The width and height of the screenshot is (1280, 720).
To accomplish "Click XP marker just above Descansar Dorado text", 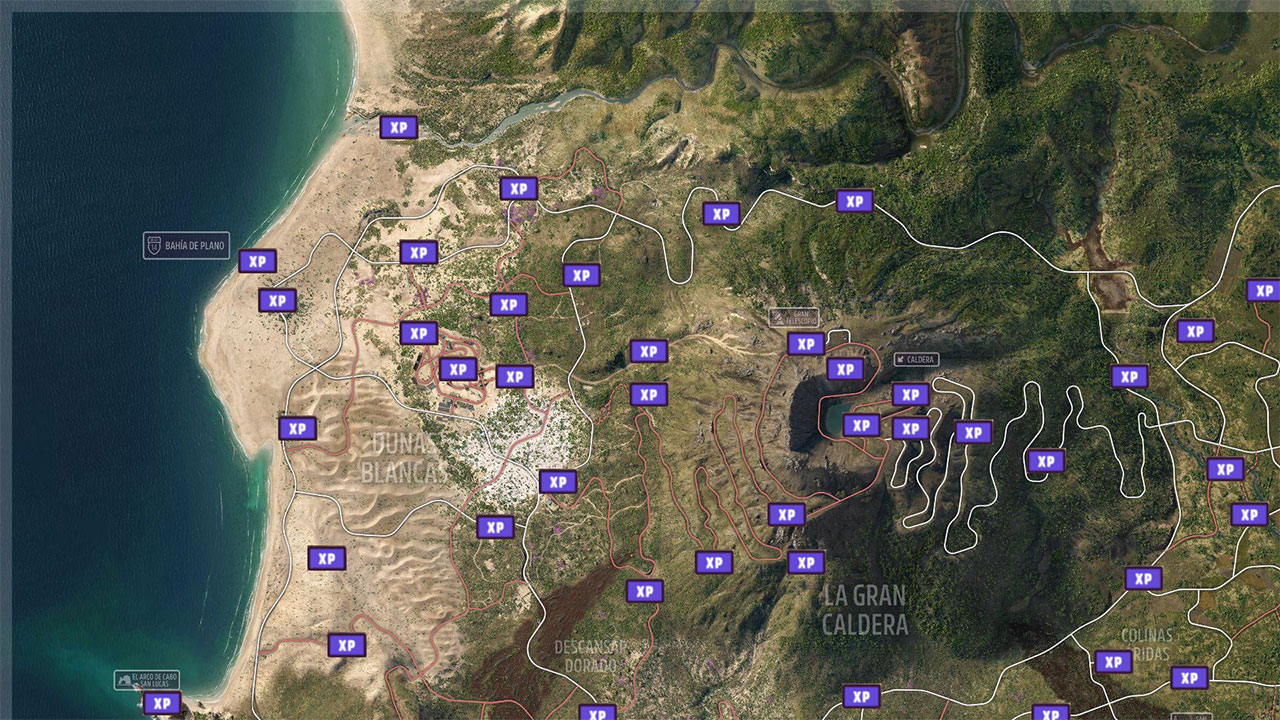I will click(x=645, y=591).
